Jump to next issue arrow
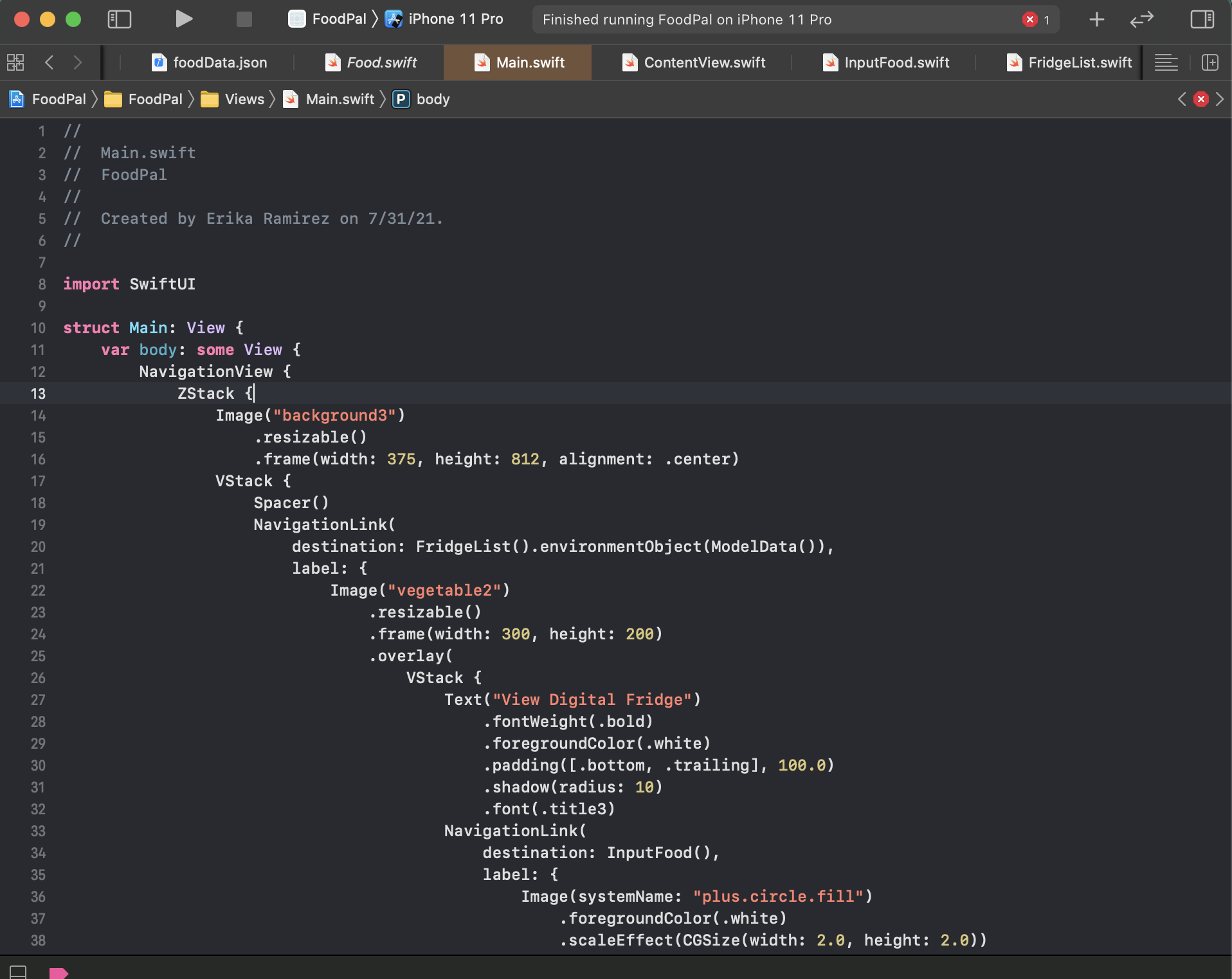The height and width of the screenshot is (979, 1232). (1220, 99)
